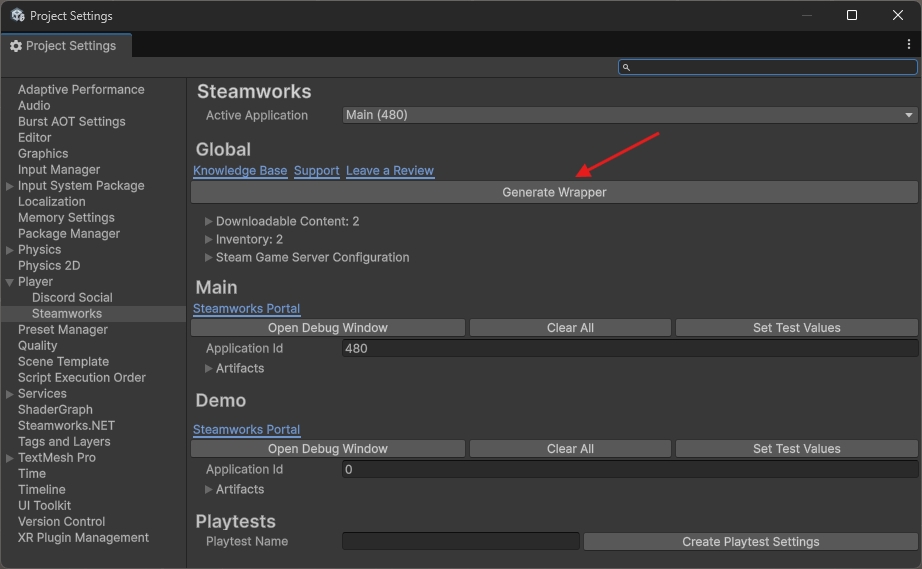Image resolution: width=922 pixels, height=569 pixels.
Task: Select Steamworks.NET category
Action: coord(66,426)
